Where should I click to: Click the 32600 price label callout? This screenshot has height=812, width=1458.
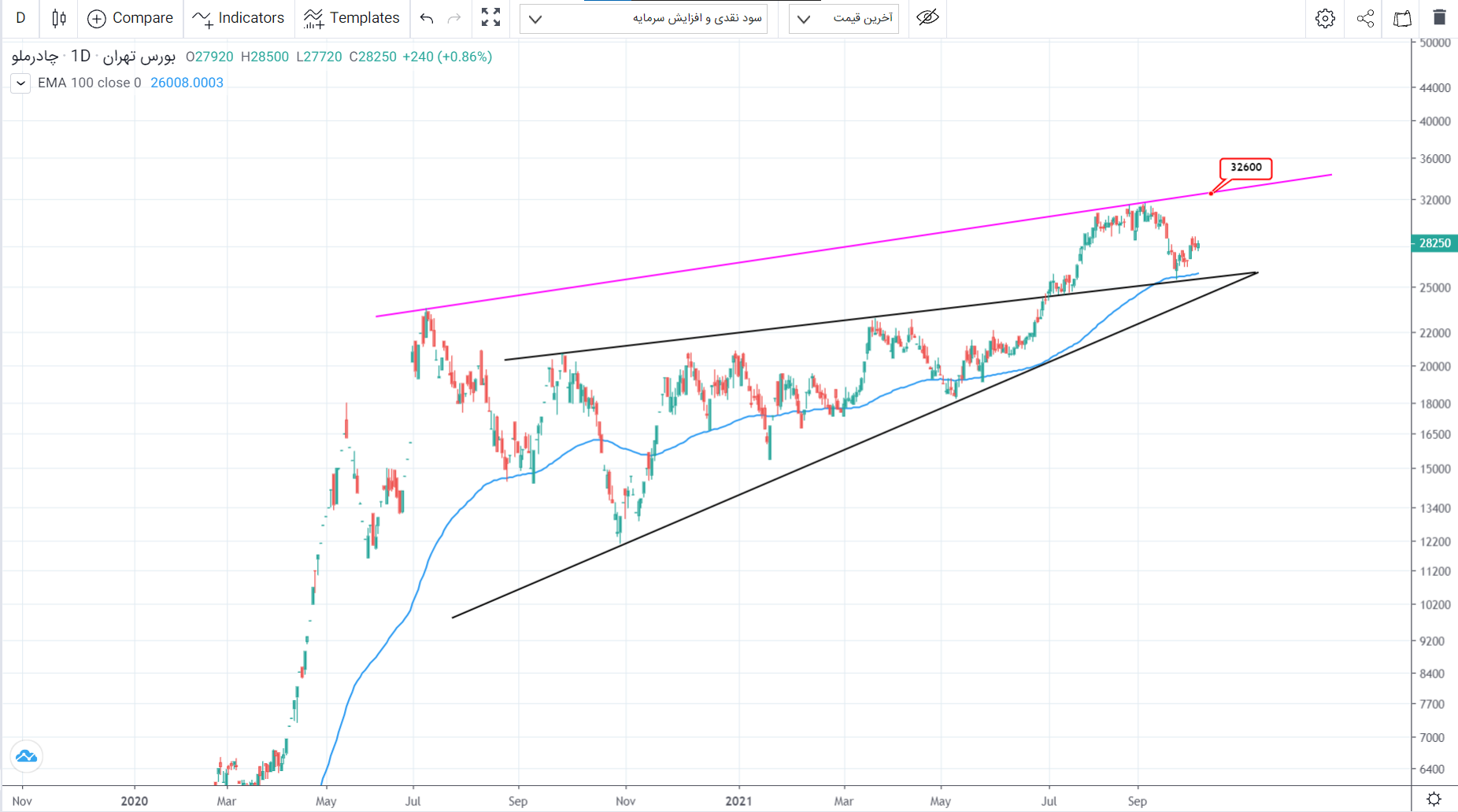(1245, 168)
